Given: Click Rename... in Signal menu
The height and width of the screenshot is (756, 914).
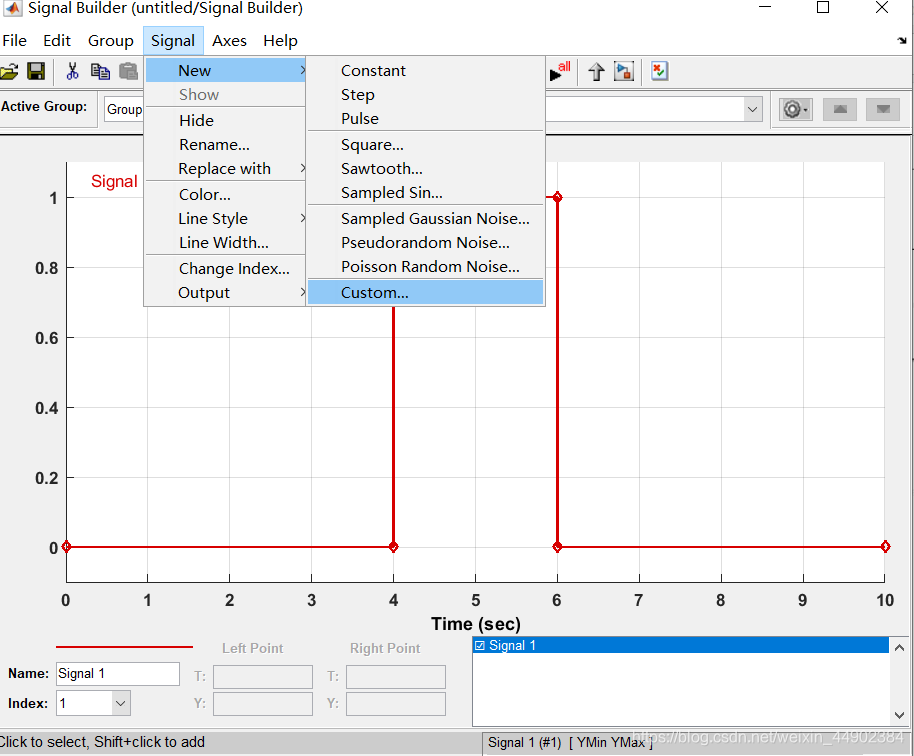Looking at the screenshot, I should (225, 145).
